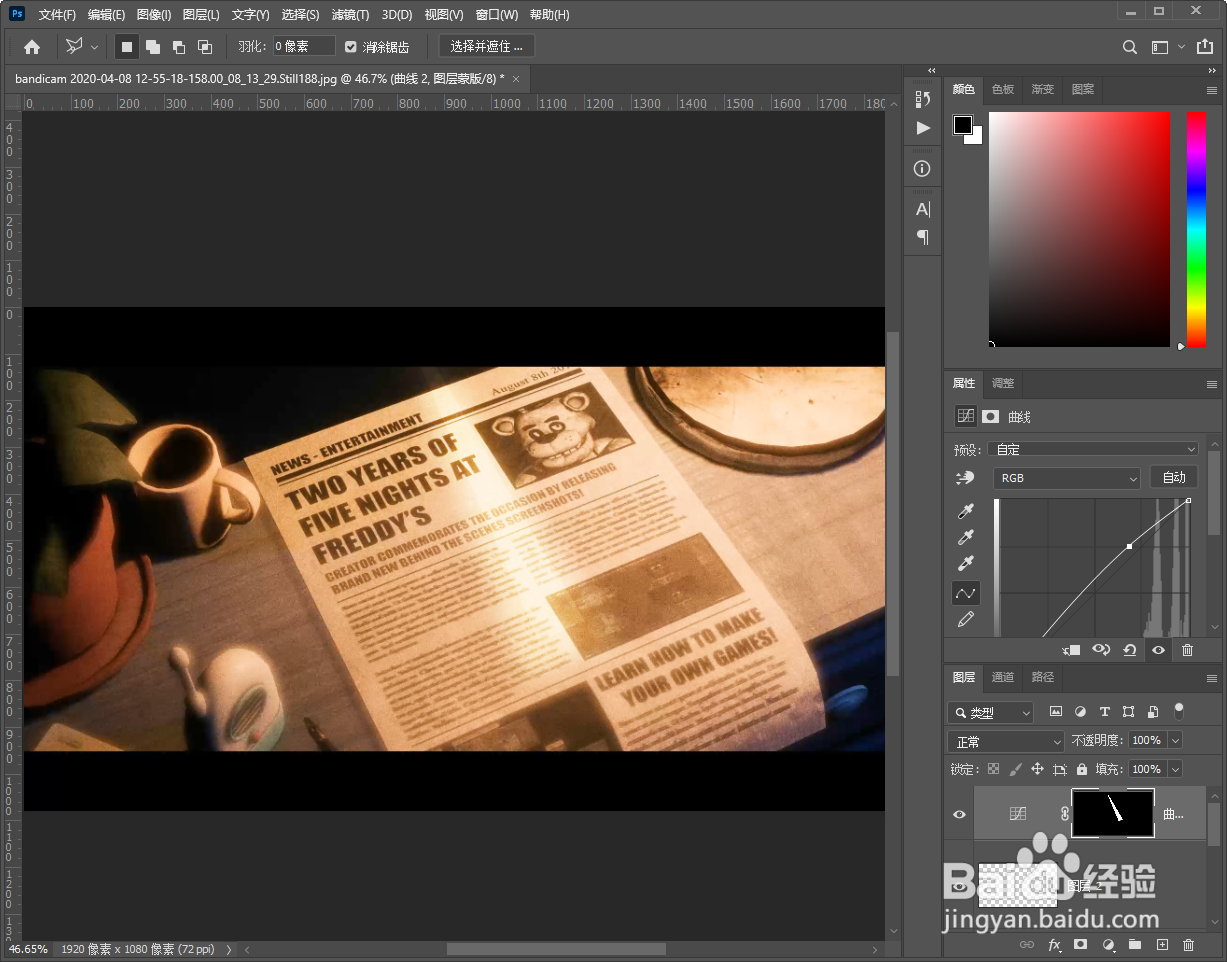The image size is (1227, 962).
Task: Toggle pixel layer filter icon
Action: (x=1056, y=712)
